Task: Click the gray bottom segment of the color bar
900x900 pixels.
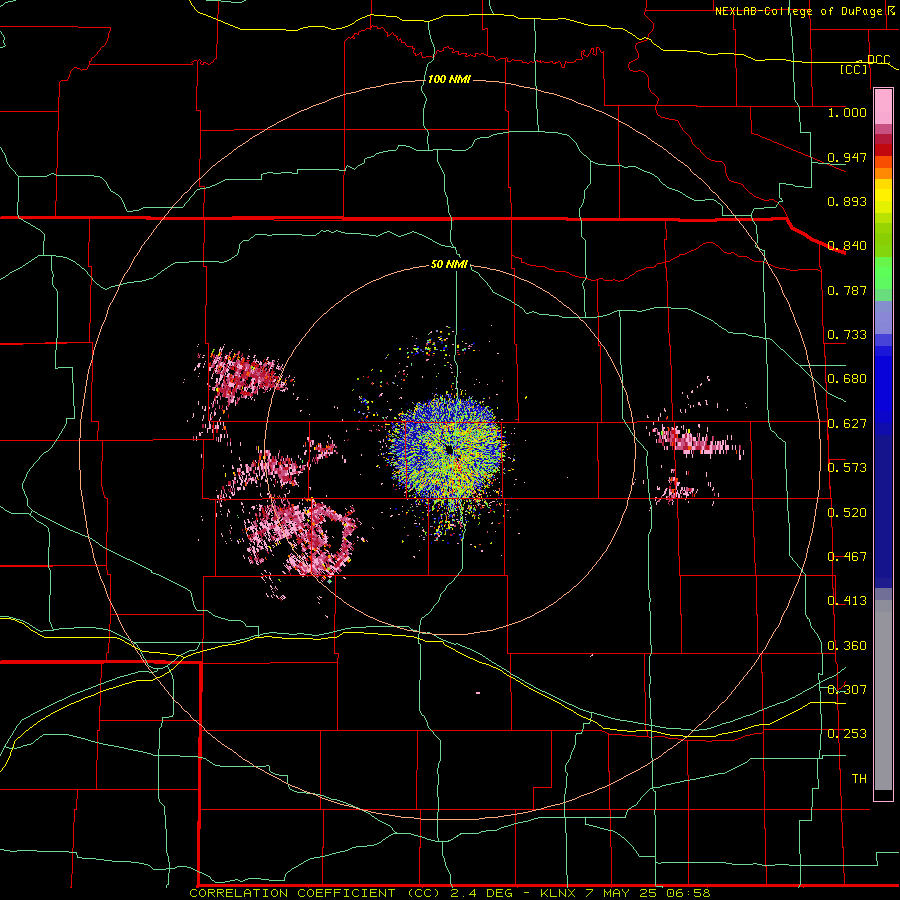Action: coord(883,695)
